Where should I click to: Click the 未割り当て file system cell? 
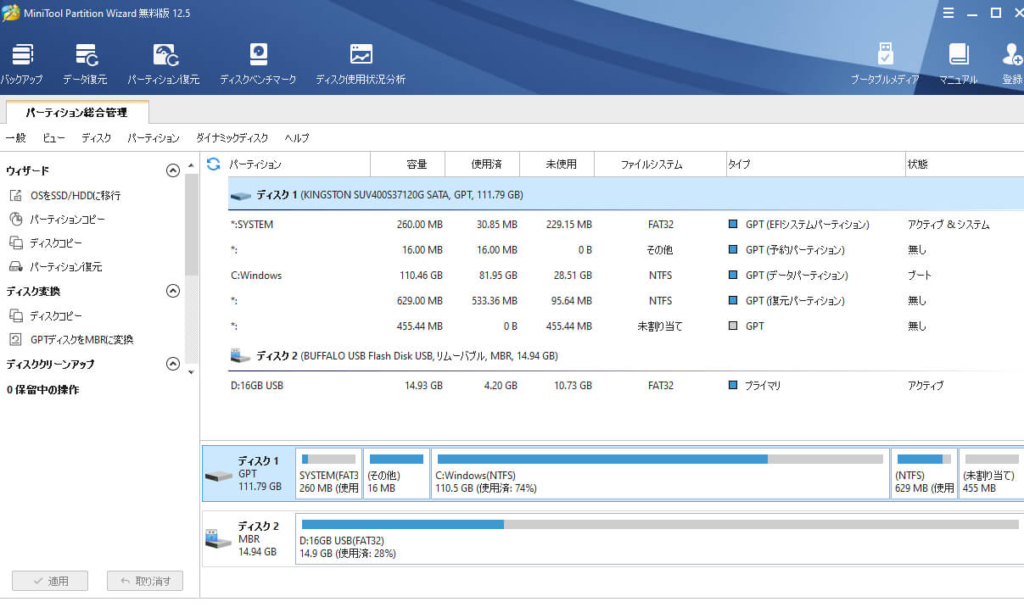click(x=660, y=326)
